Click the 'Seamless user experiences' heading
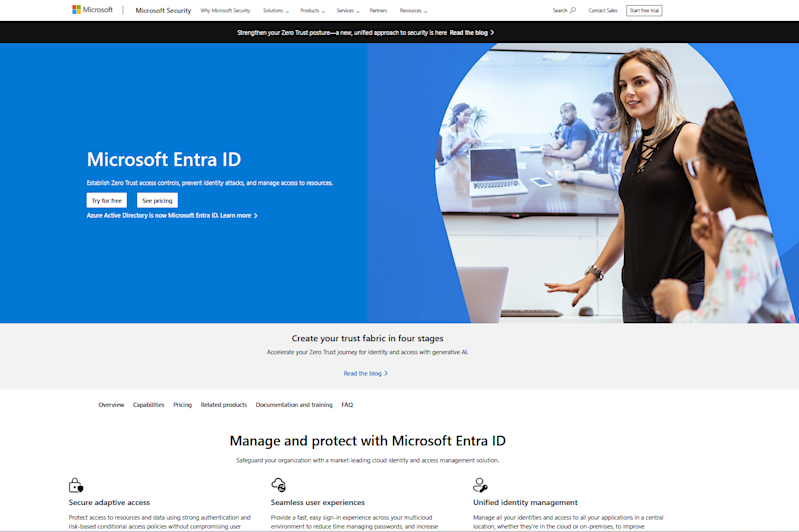This screenshot has width=799, height=532. click(317, 502)
